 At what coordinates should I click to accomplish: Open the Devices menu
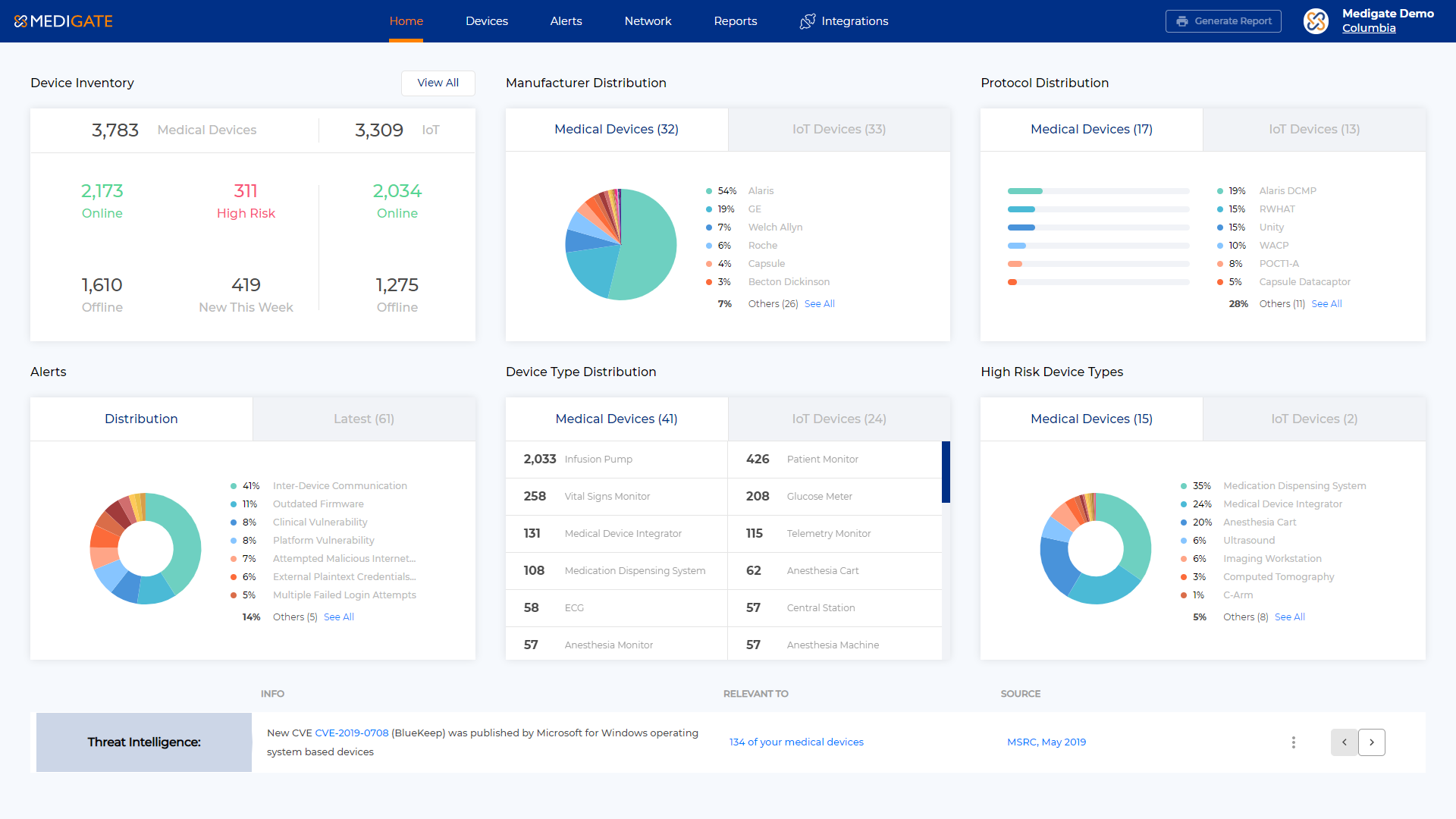pyautogui.click(x=487, y=21)
